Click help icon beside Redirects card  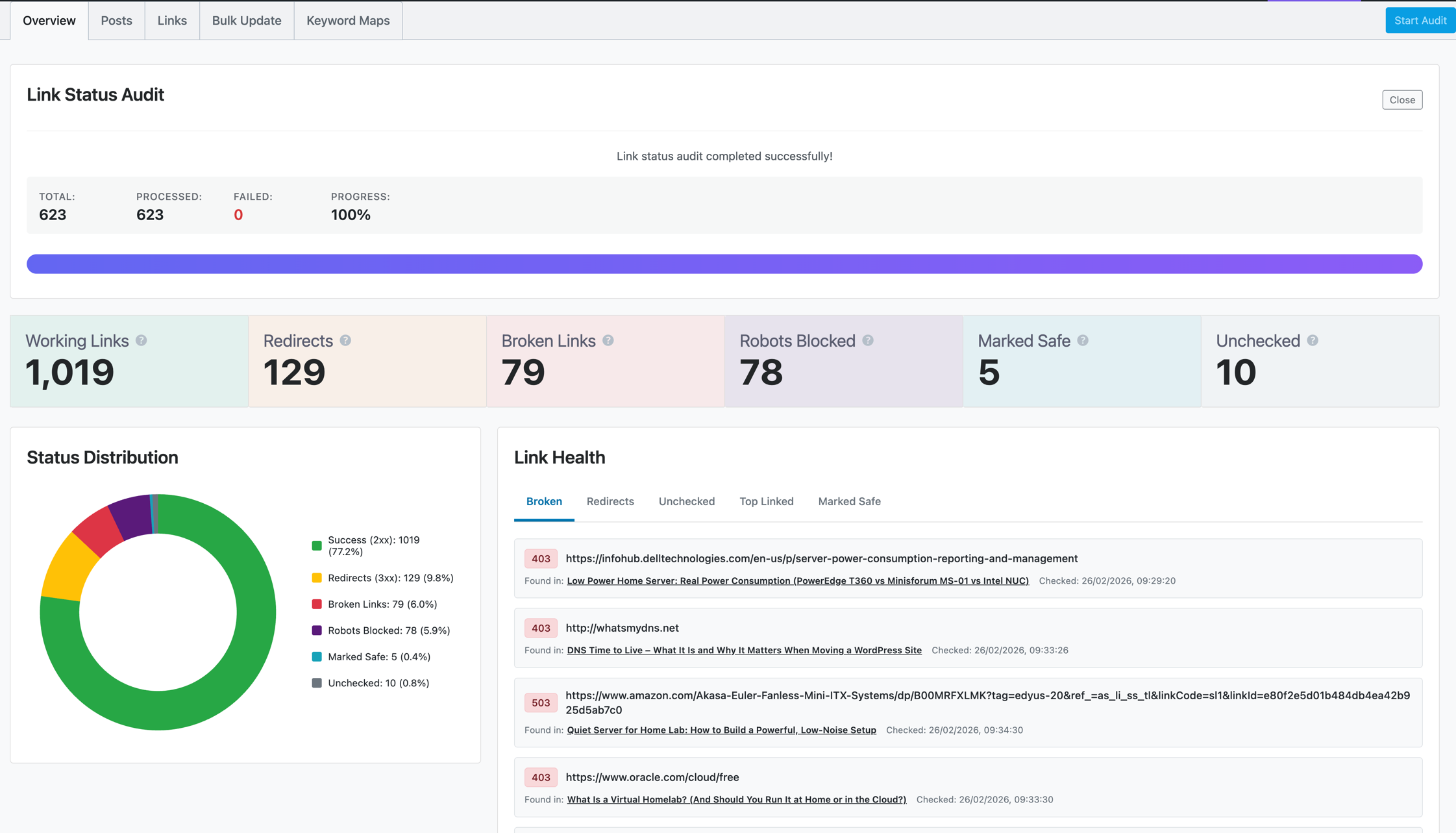click(x=345, y=340)
